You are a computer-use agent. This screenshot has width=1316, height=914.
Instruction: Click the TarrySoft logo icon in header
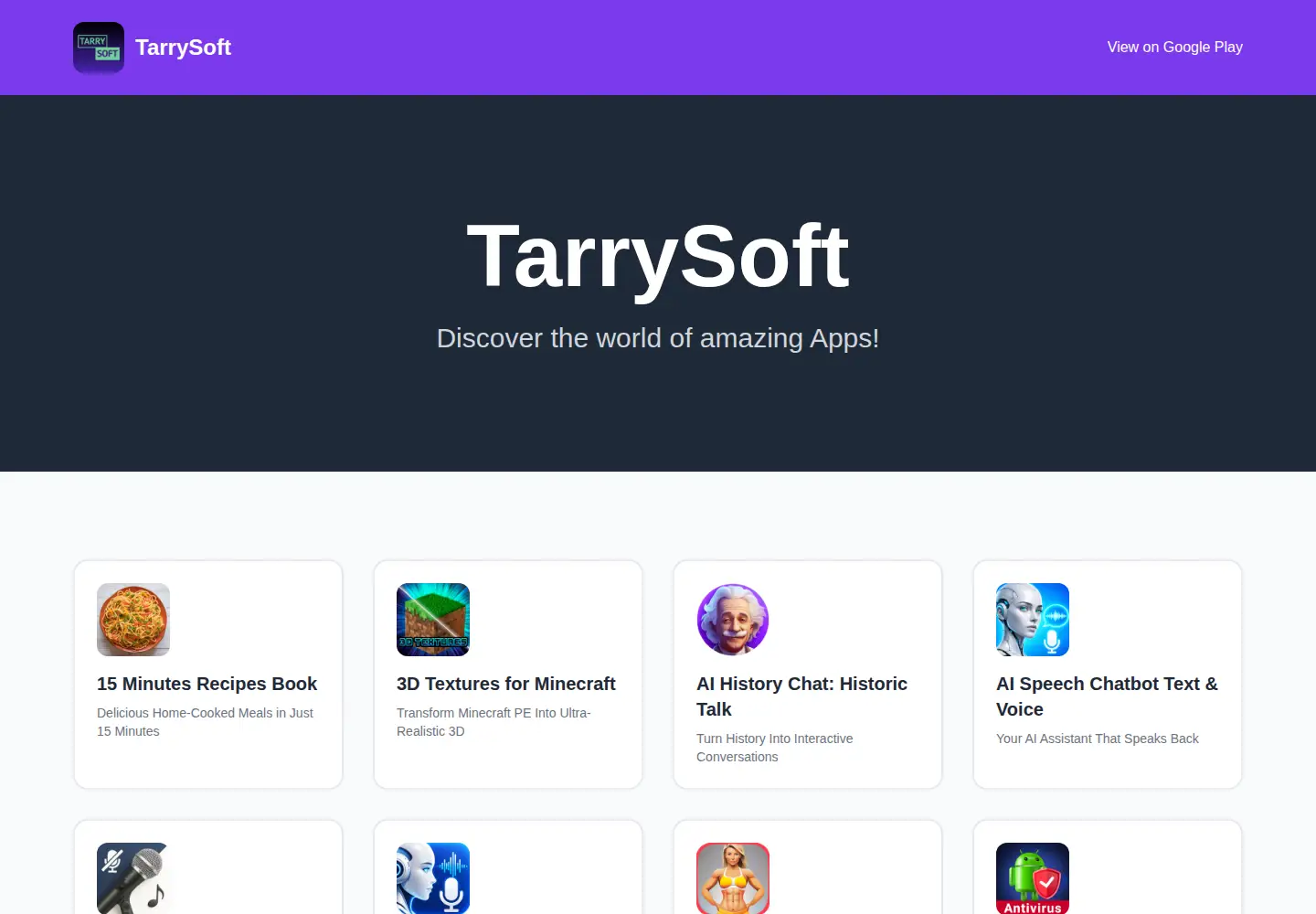point(99,48)
